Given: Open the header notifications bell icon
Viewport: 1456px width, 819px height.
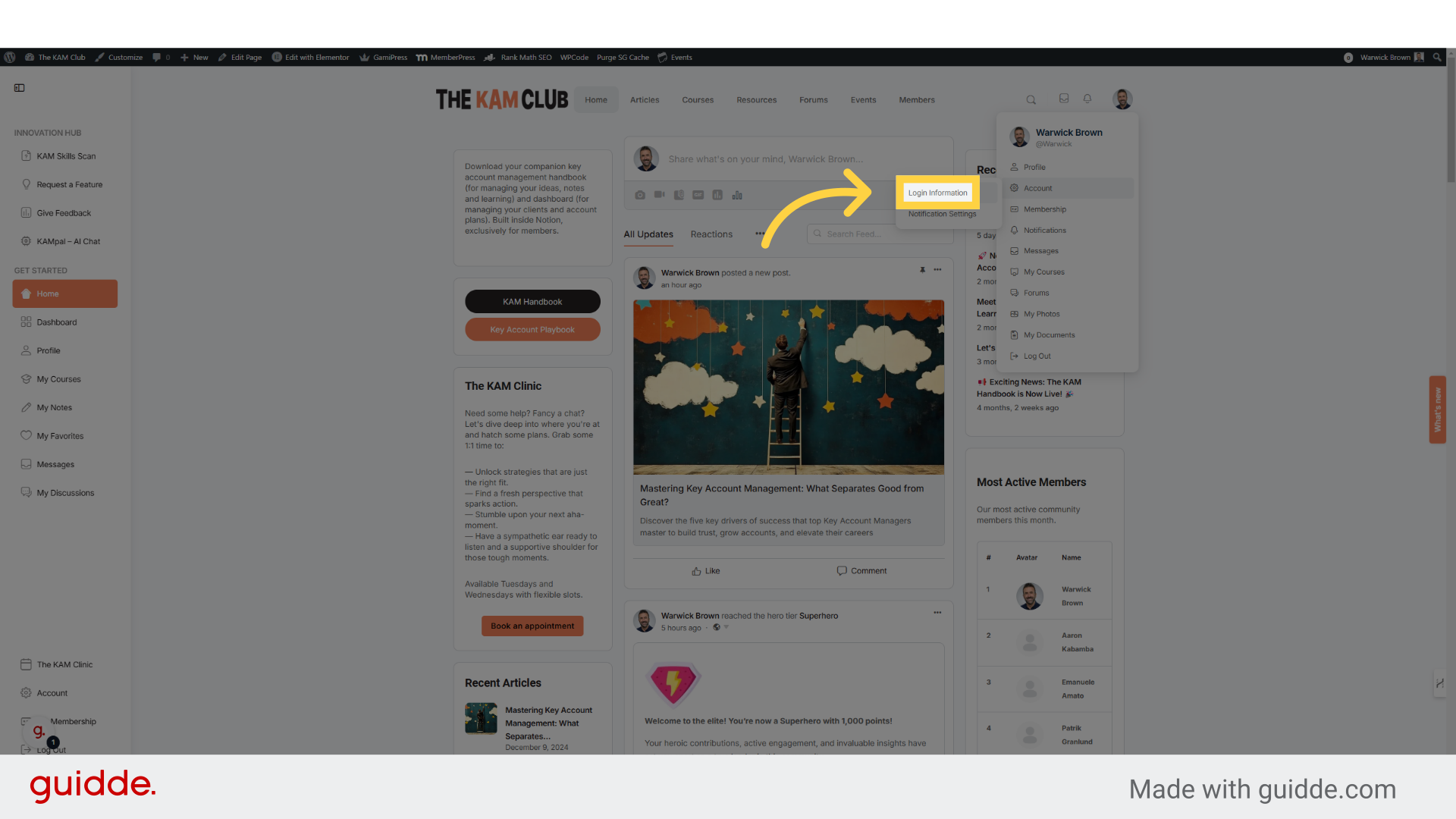Looking at the screenshot, I should point(1087,99).
